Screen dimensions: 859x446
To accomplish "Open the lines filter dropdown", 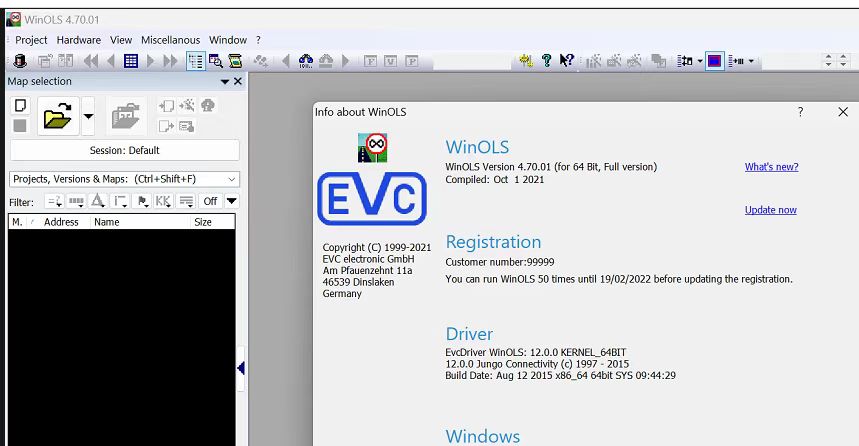I will pos(187,202).
